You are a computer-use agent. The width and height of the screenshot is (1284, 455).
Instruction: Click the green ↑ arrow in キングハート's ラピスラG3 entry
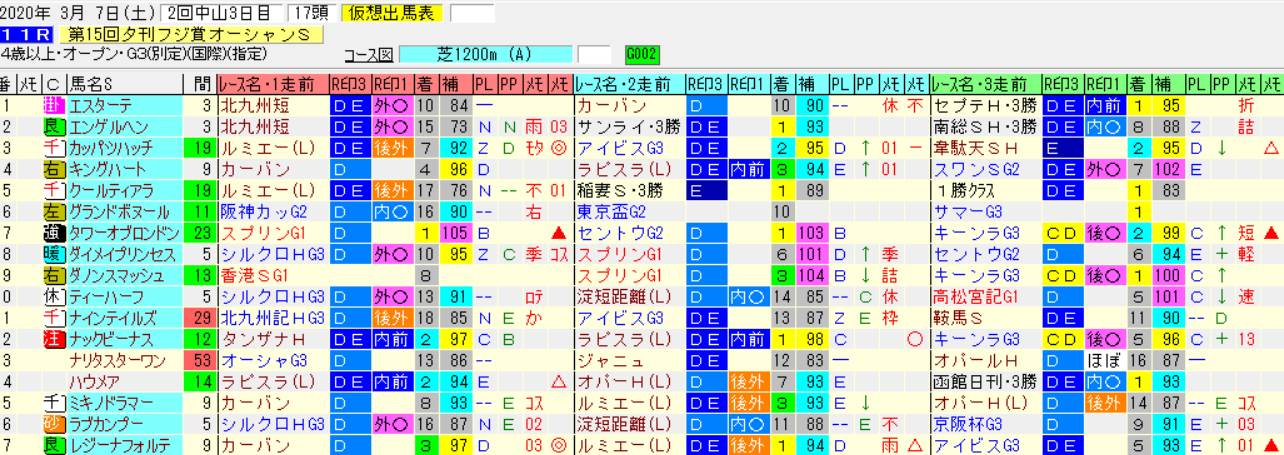(865, 169)
